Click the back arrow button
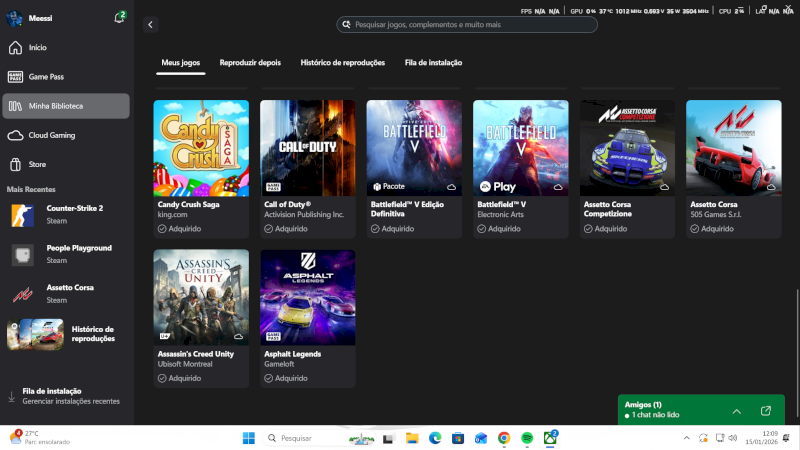The width and height of the screenshot is (800, 450). pos(151,24)
